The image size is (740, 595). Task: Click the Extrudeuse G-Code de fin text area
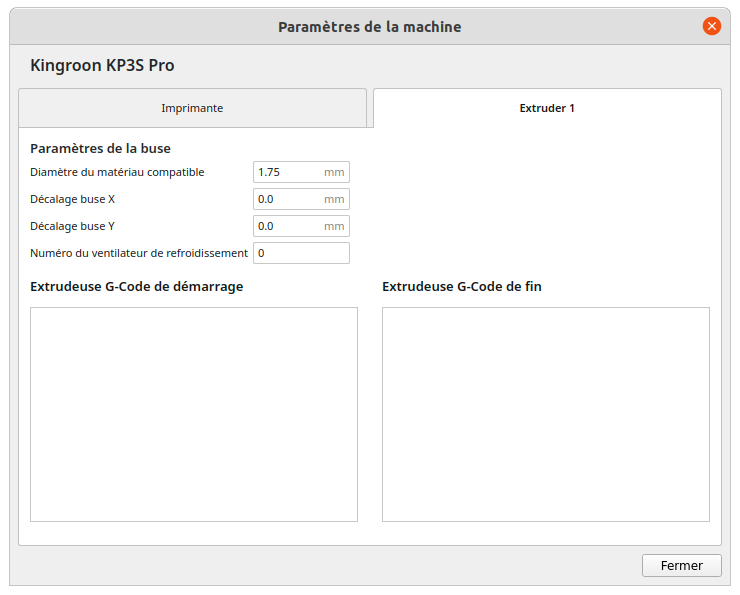click(x=546, y=414)
